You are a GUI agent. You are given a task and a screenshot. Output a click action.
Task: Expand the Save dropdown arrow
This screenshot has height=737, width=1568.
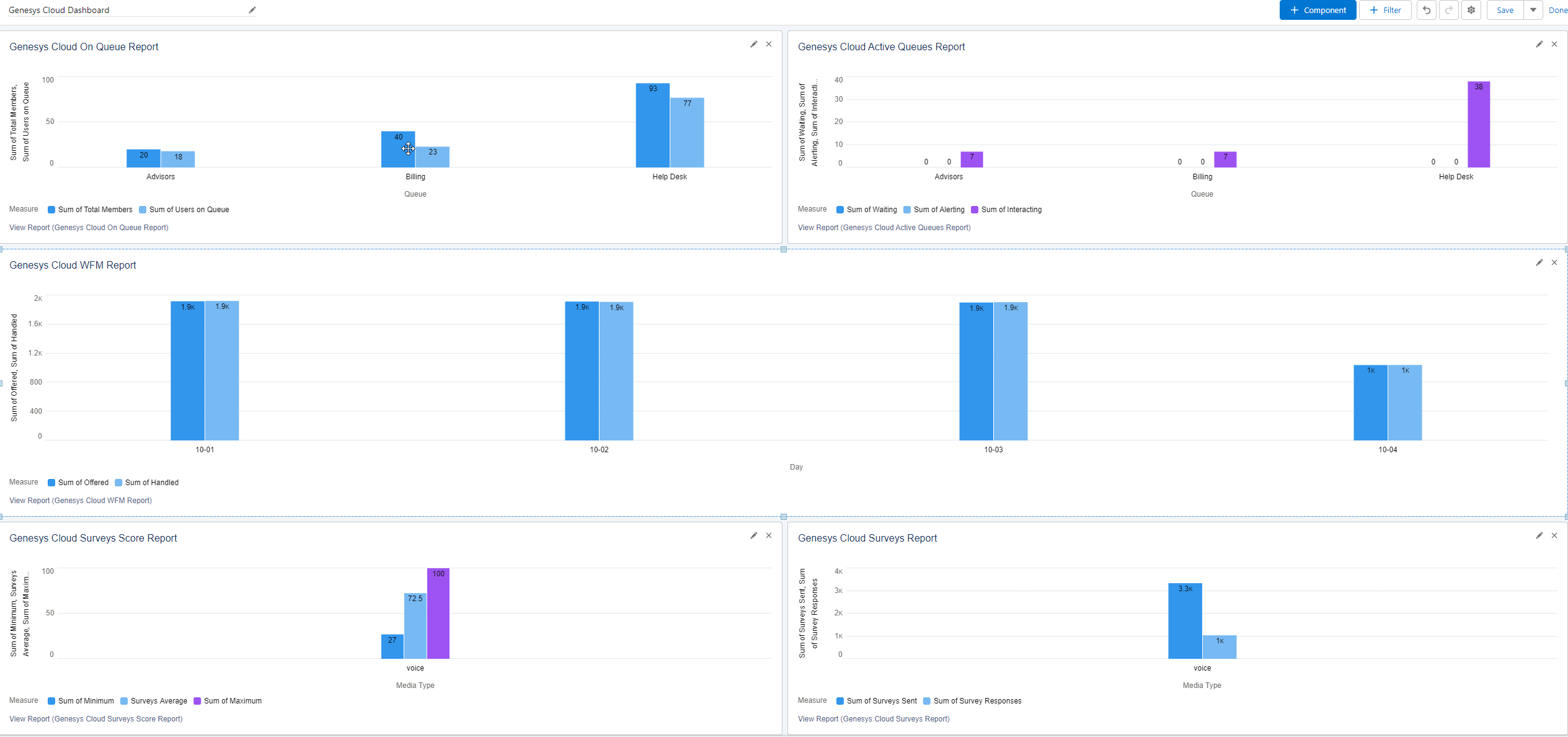[1533, 10]
